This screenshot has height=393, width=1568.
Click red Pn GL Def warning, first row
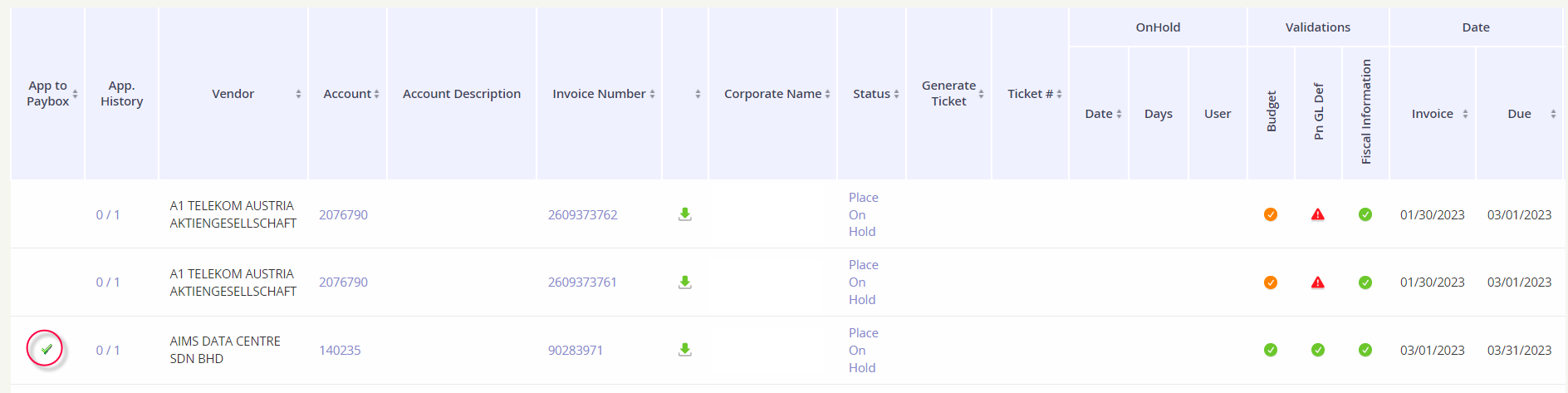[1317, 214]
